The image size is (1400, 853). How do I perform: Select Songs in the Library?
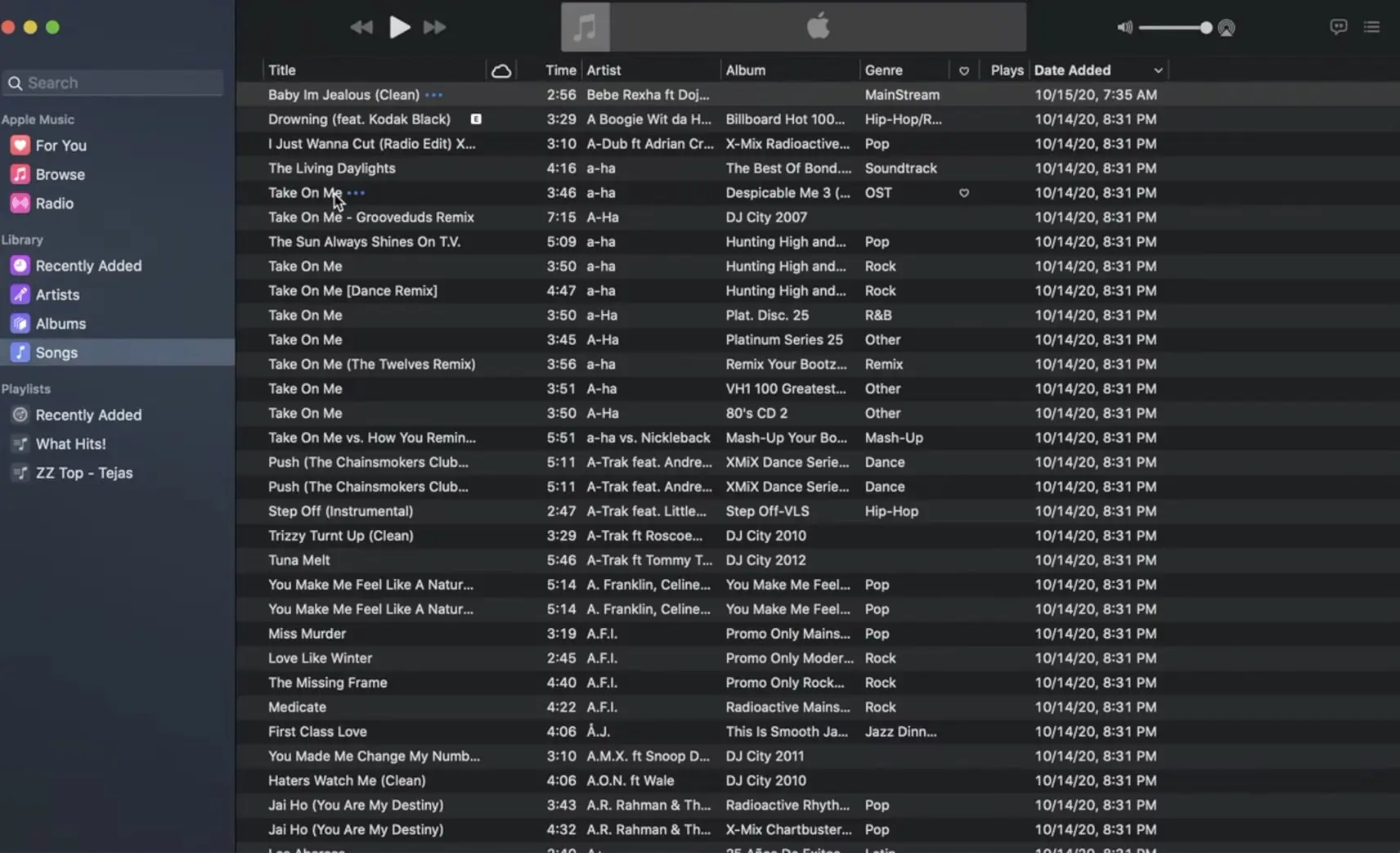click(x=117, y=352)
